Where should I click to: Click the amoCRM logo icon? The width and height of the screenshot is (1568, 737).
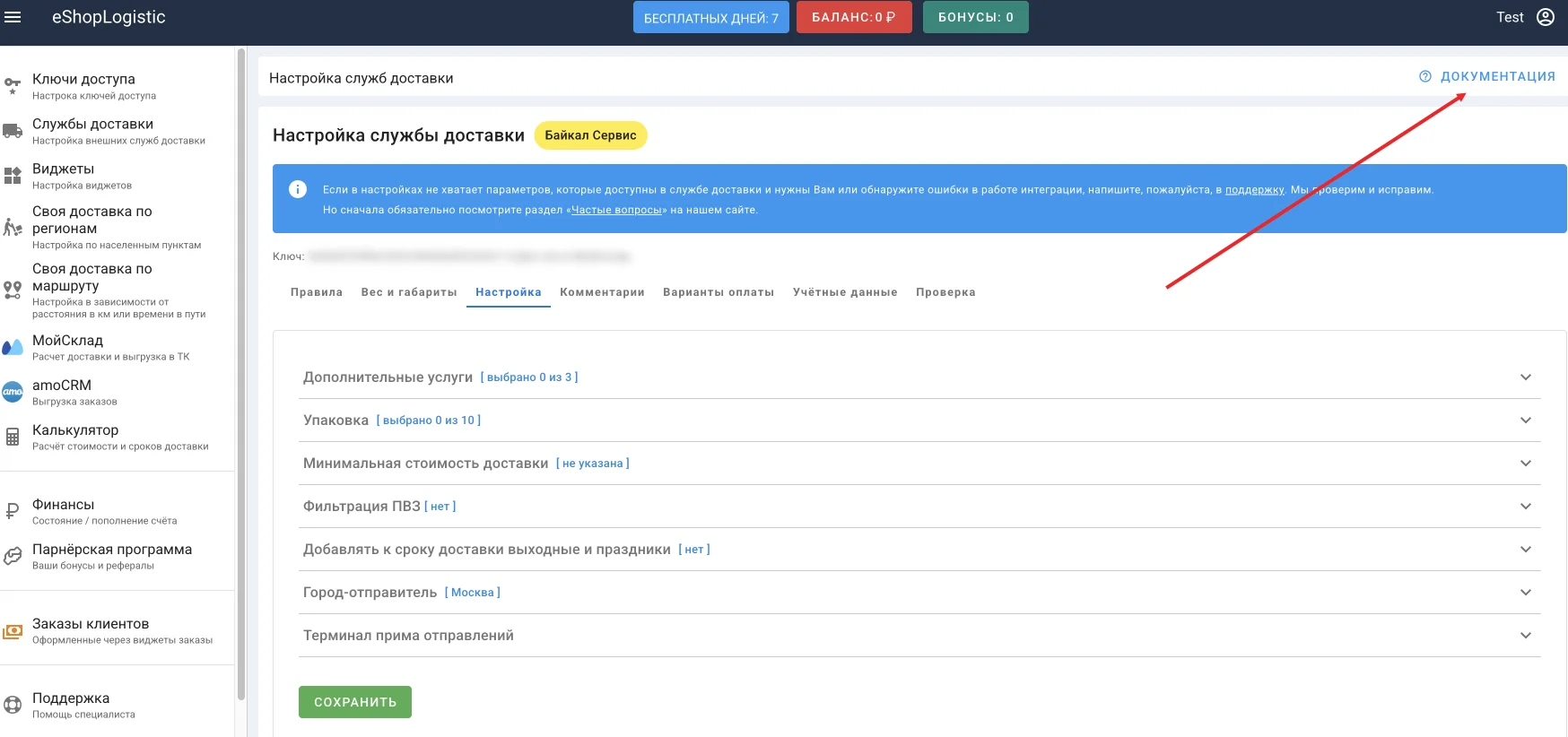(x=13, y=392)
